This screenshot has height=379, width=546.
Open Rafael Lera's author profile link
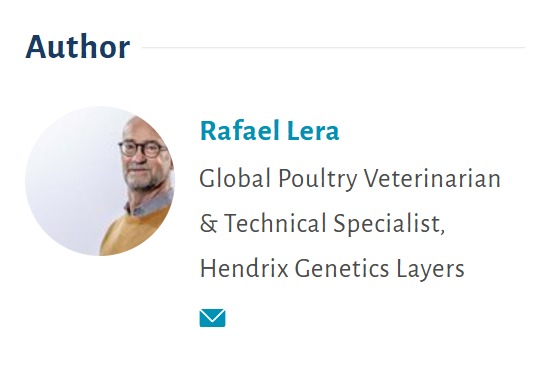pos(270,131)
